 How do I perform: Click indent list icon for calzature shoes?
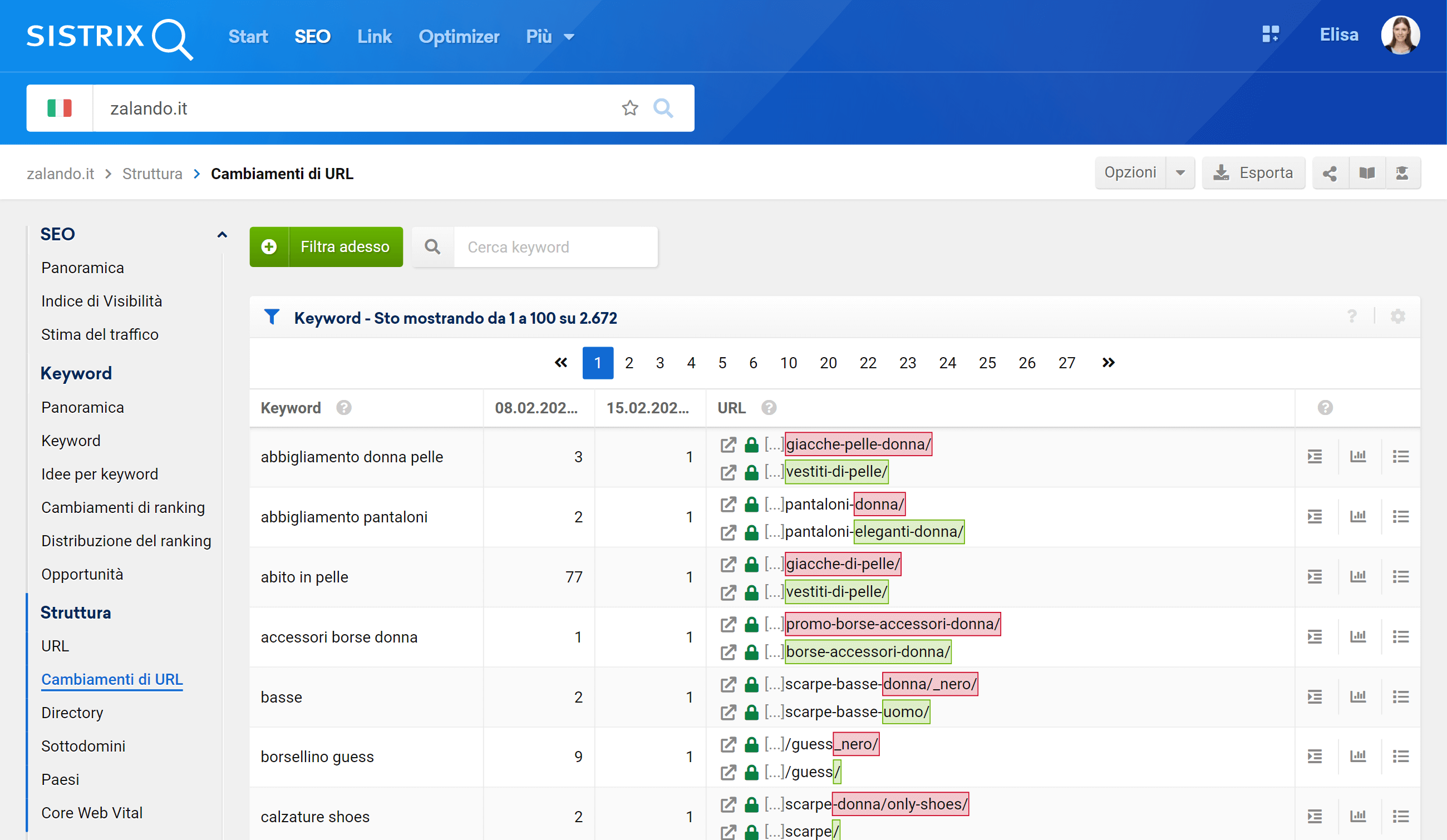pyautogui.click(x=1315, y=817)
